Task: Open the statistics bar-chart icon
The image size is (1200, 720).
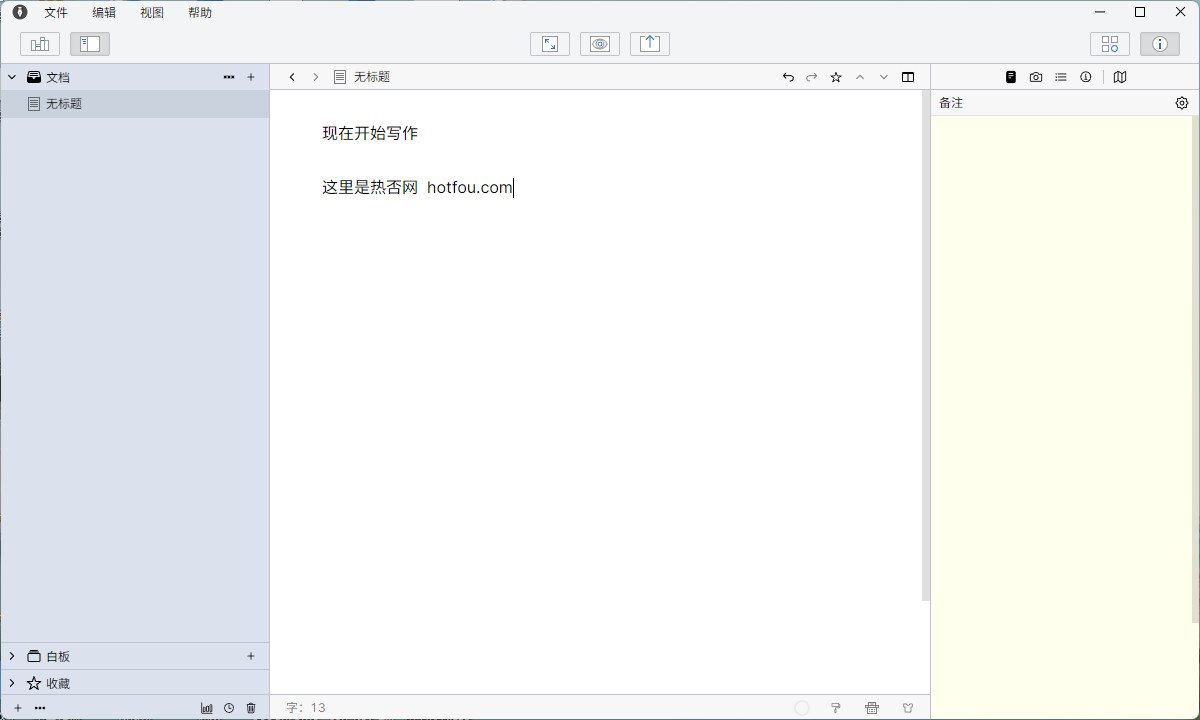Action: click(x=207, y=708)
